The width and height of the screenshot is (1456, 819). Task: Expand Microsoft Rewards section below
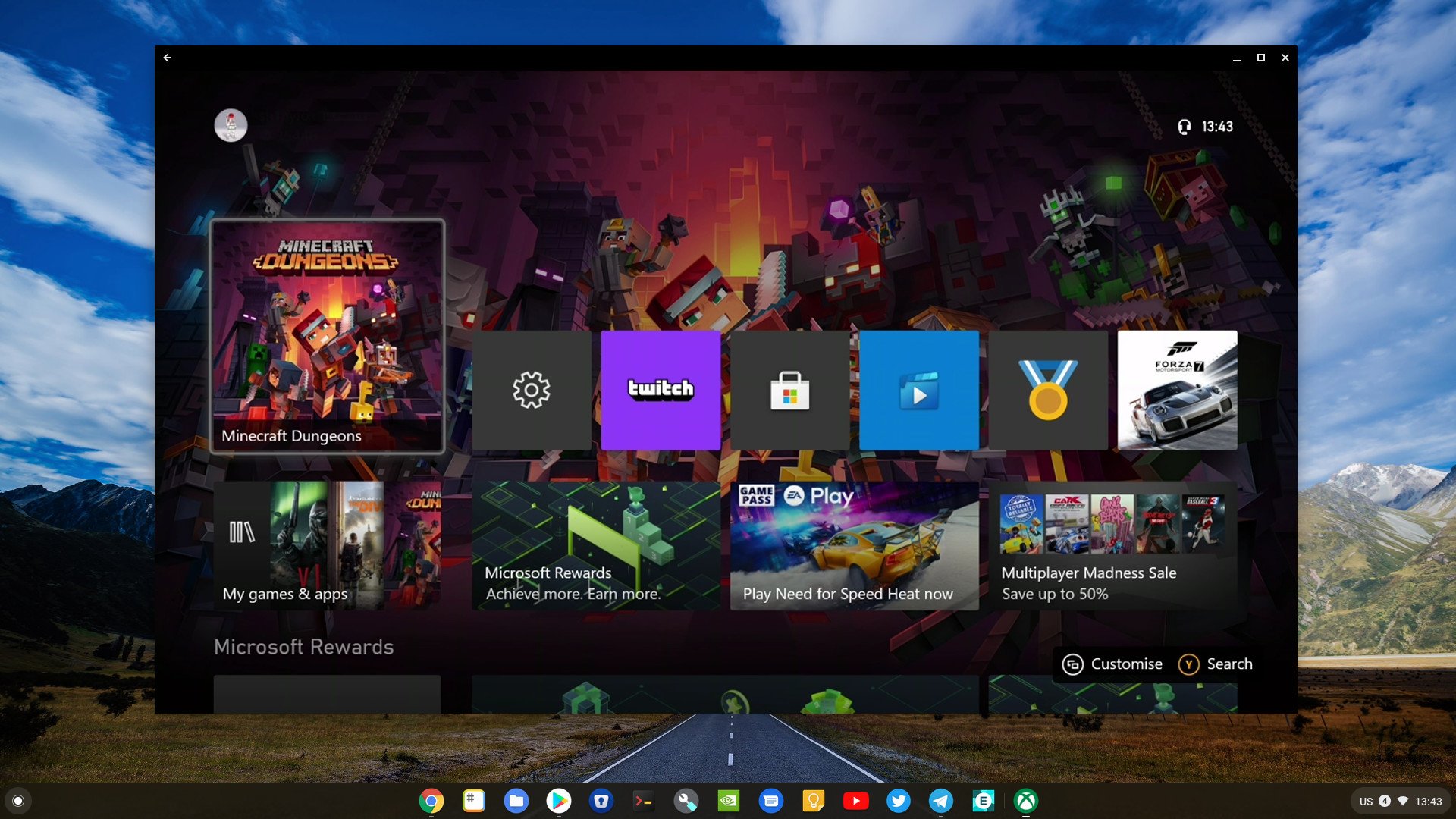coord(303,647)
